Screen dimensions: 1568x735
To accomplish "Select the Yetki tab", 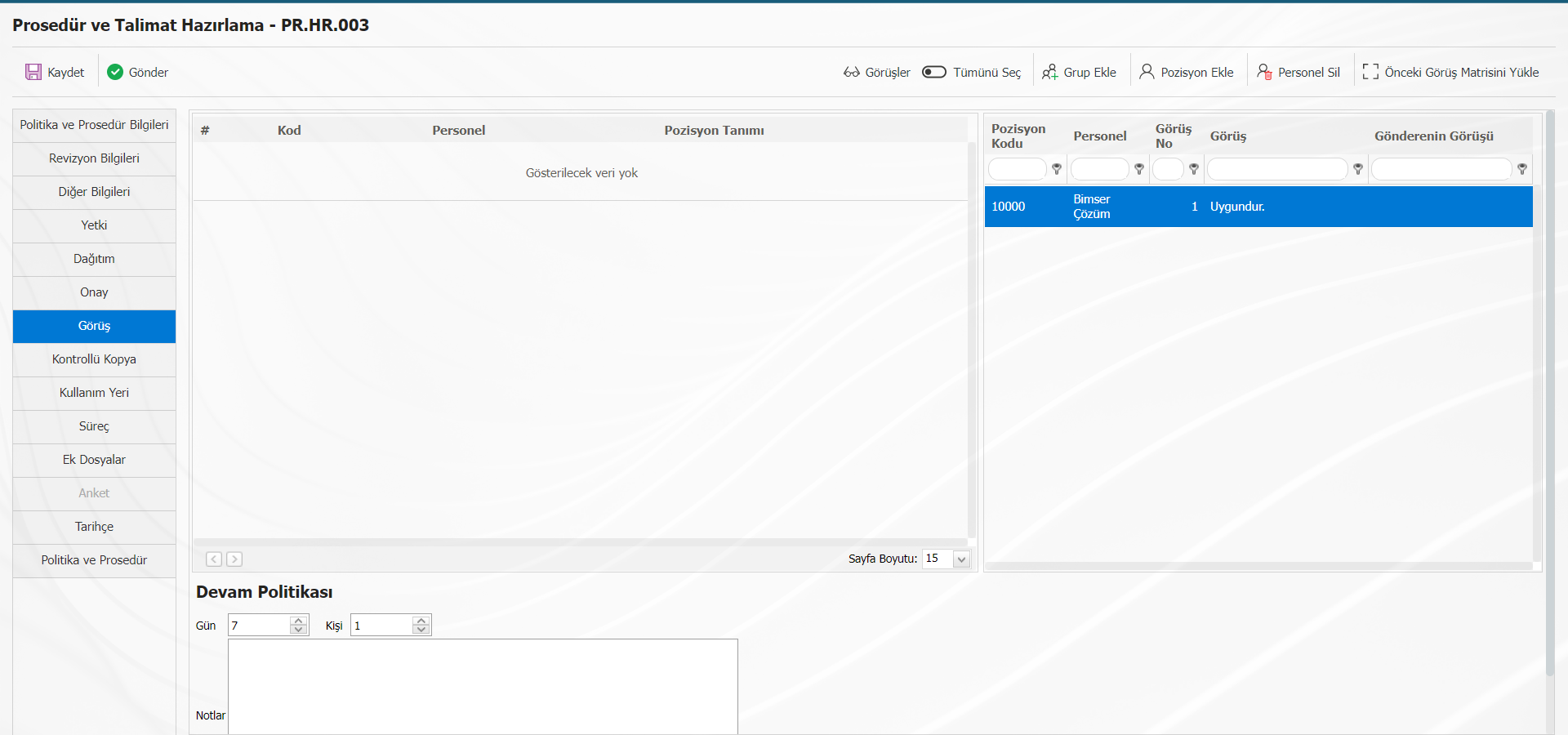I will [94, 225].
